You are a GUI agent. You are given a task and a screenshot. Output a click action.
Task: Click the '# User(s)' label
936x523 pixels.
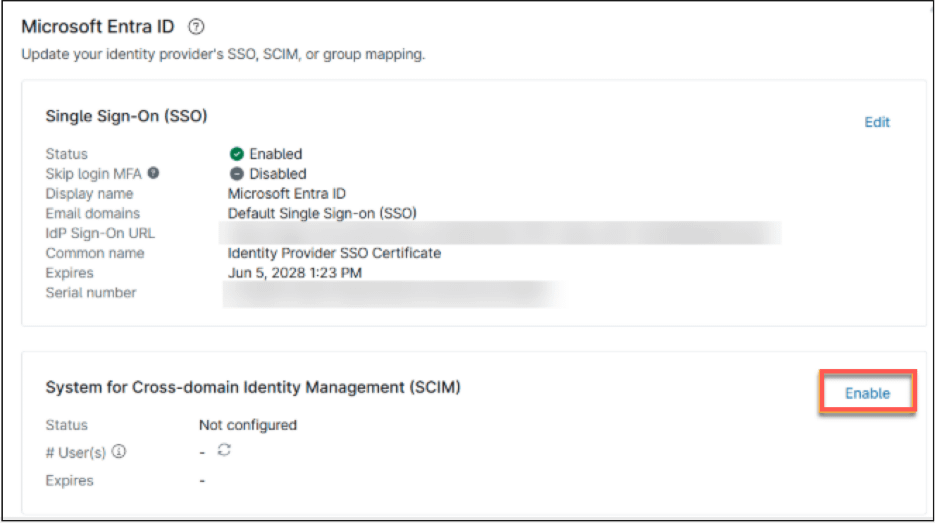coord(76,453)
